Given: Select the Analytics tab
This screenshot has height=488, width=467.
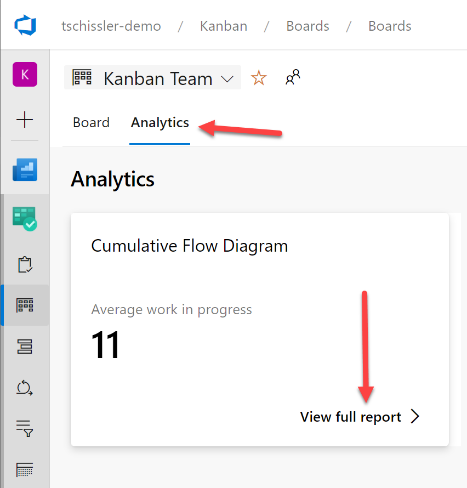Looking at the screenshot, I should [160, 122].
